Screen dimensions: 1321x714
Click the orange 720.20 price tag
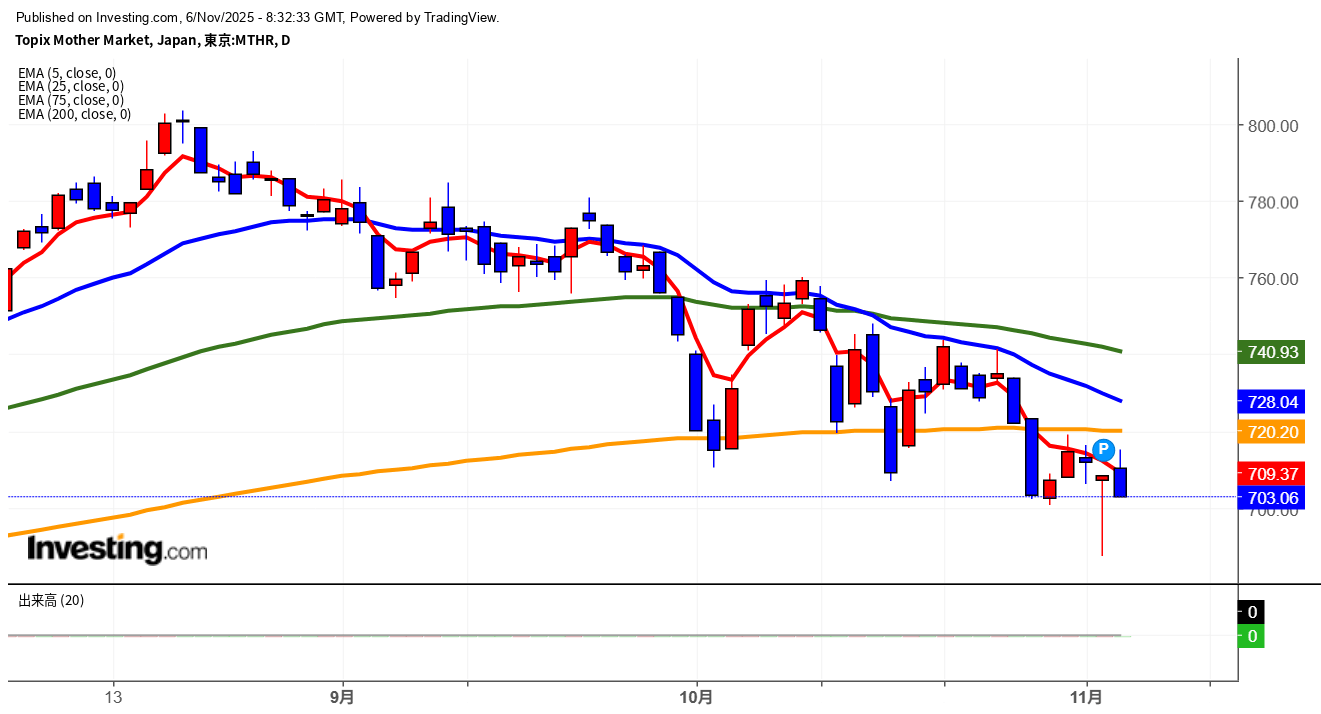(1273, 432)
